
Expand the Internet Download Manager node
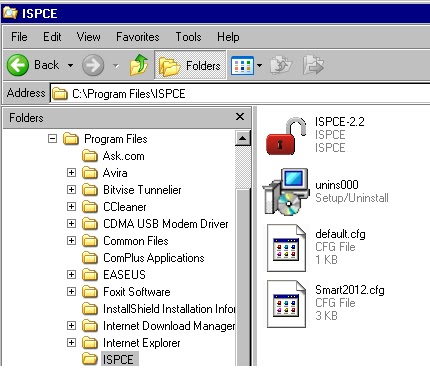tap(71, 325)
